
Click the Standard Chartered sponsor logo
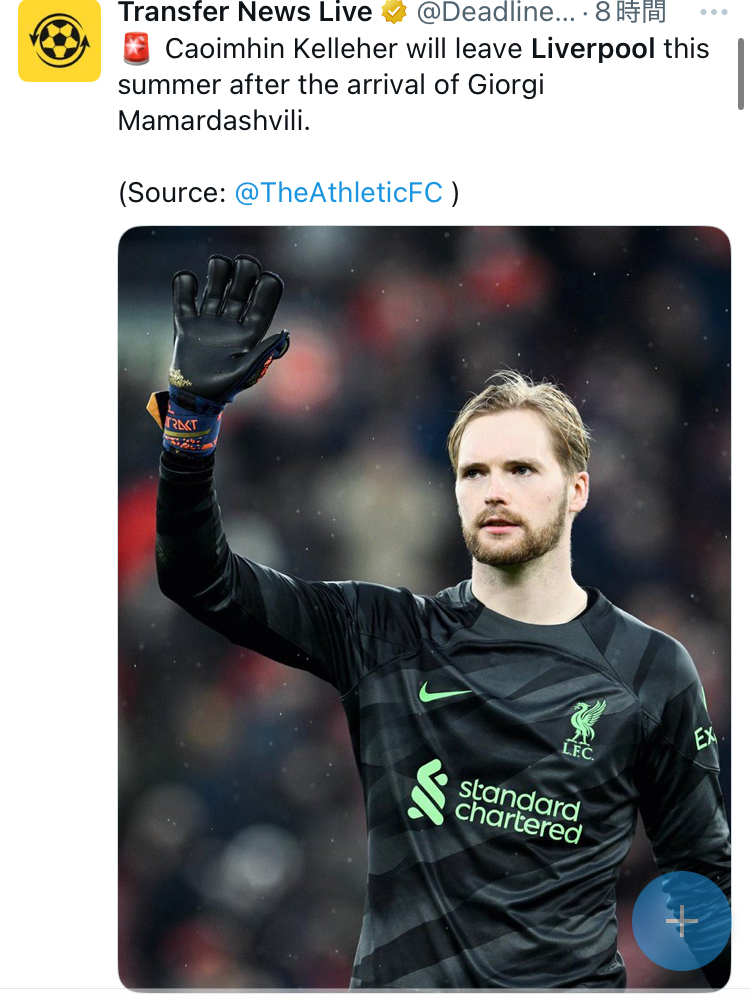pyautogui.click(x=495, y=804)
